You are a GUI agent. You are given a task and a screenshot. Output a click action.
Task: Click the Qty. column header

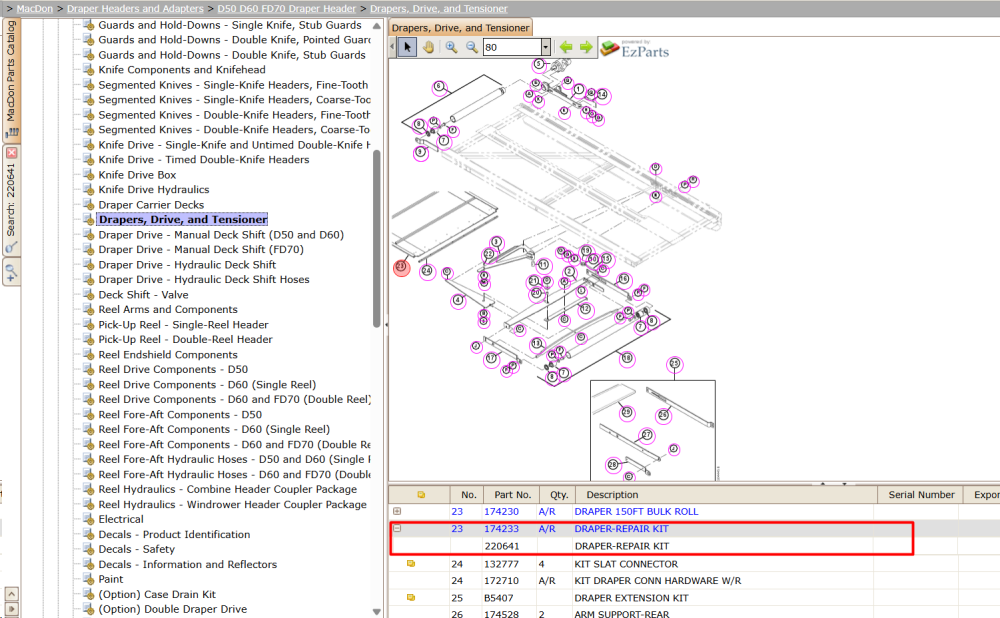point(559,494)
